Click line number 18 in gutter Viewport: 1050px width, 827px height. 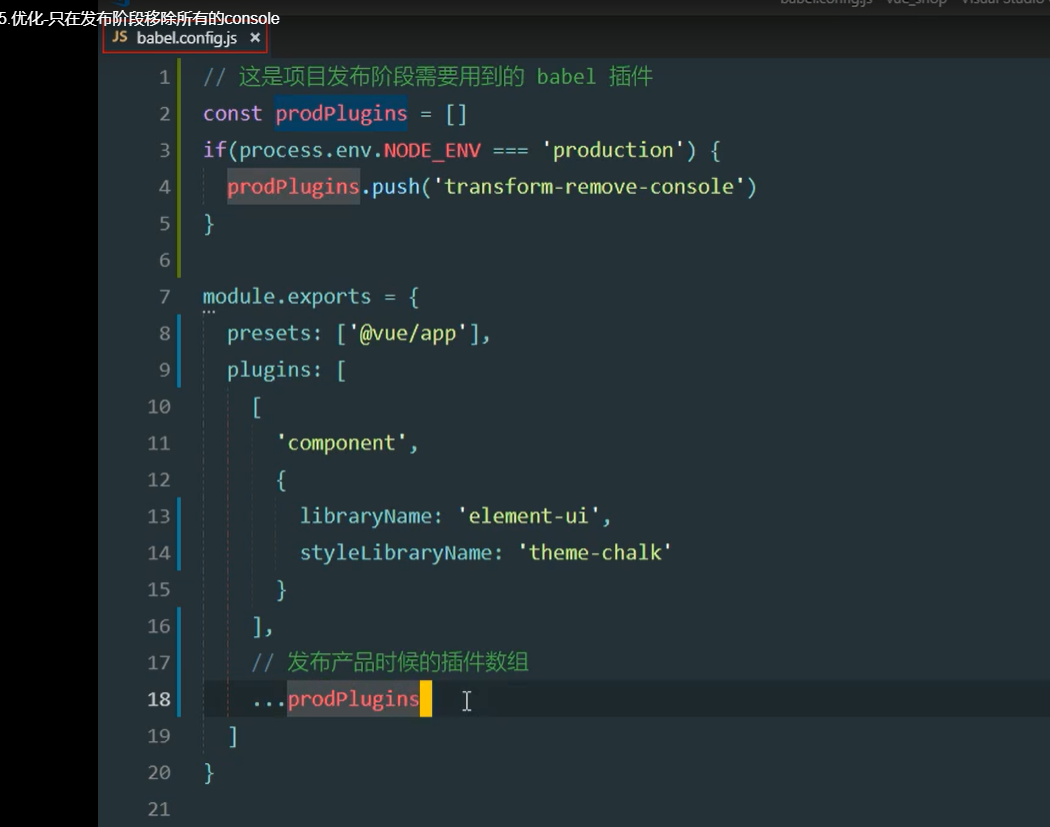pos(159,699)
